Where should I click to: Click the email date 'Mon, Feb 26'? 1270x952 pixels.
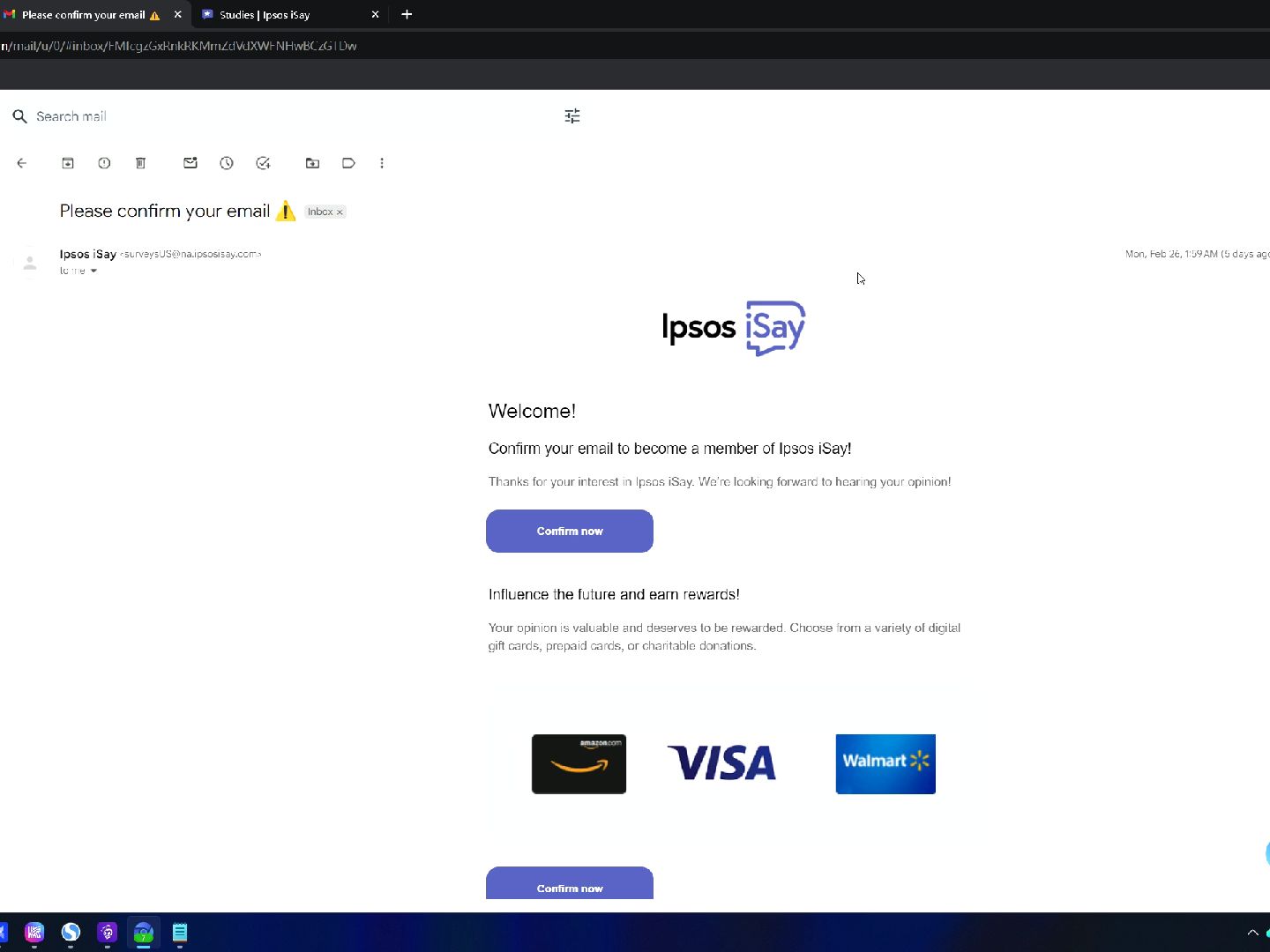pyautogui.click(x=1198, y=254)
